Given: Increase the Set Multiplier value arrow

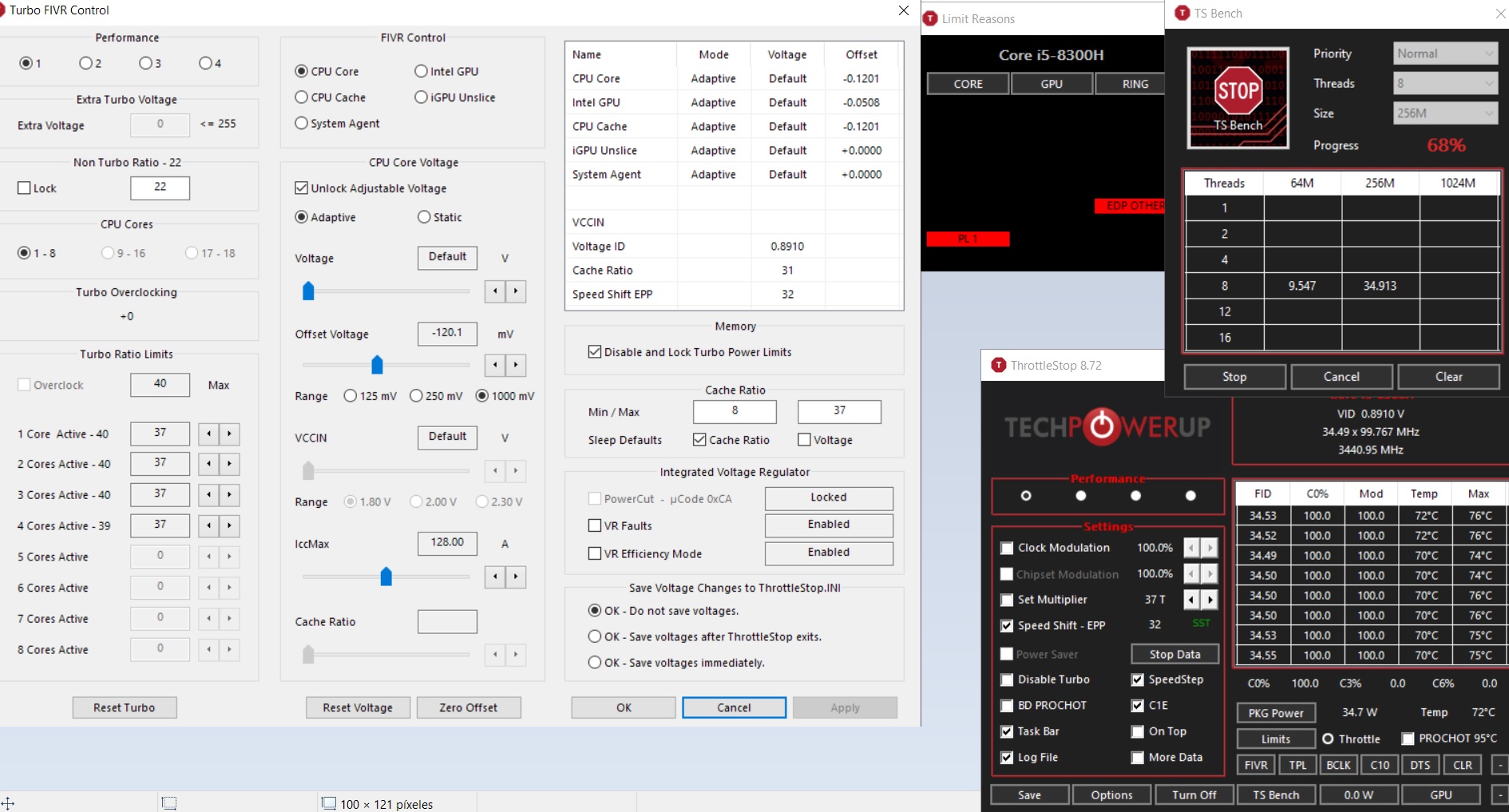Looking at the screenshot, I should (1210, 600).
